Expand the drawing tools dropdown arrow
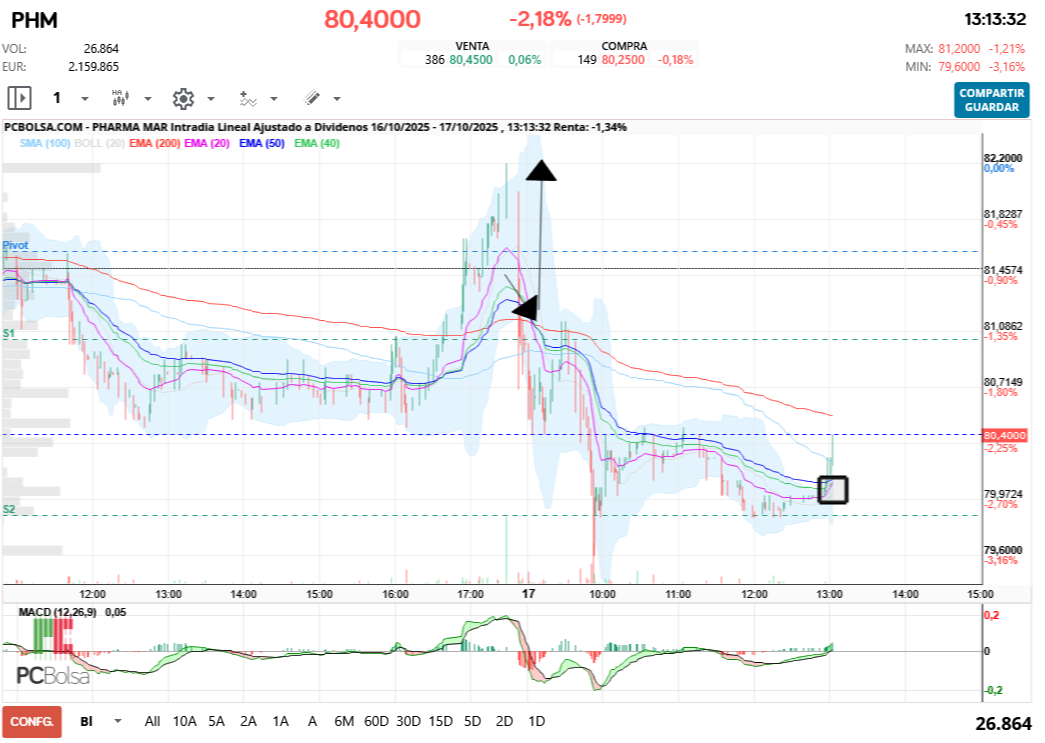1045x743 pixels. tap(337, 99)
